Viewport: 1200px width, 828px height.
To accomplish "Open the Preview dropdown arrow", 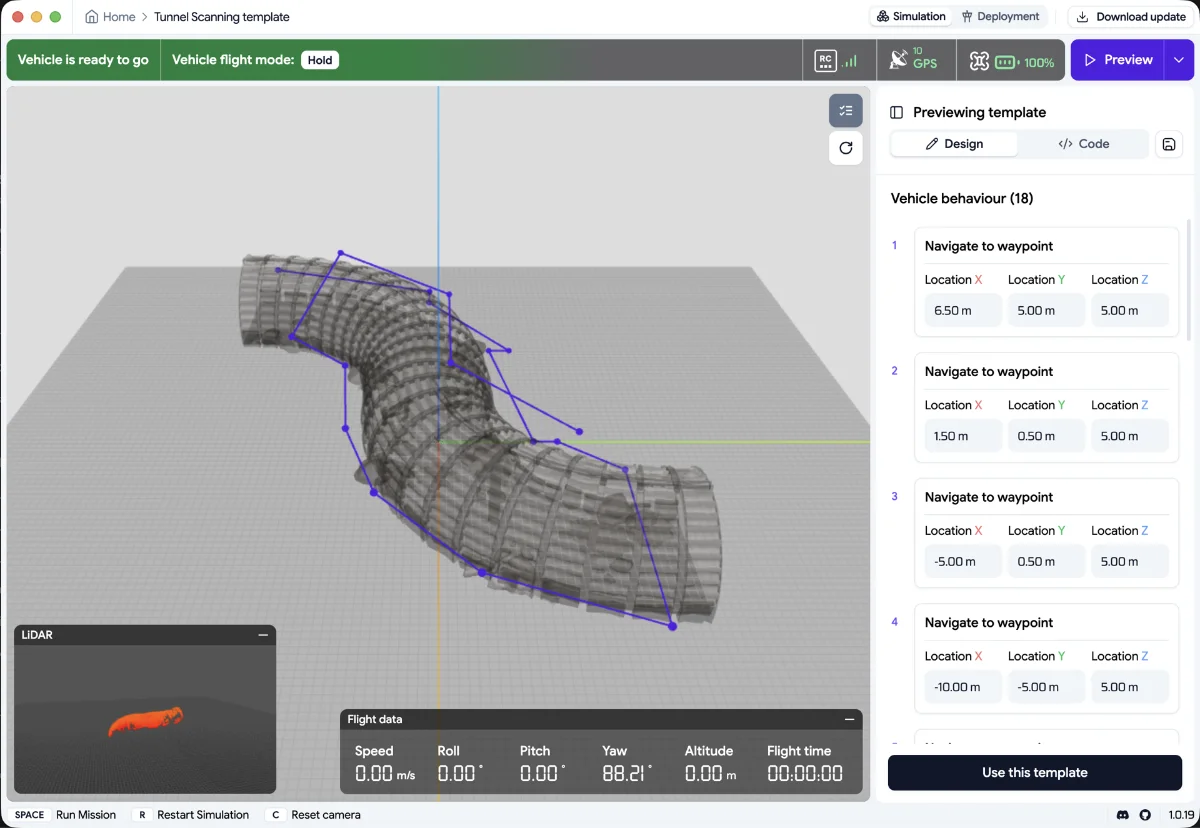I will pos(1179,60).
